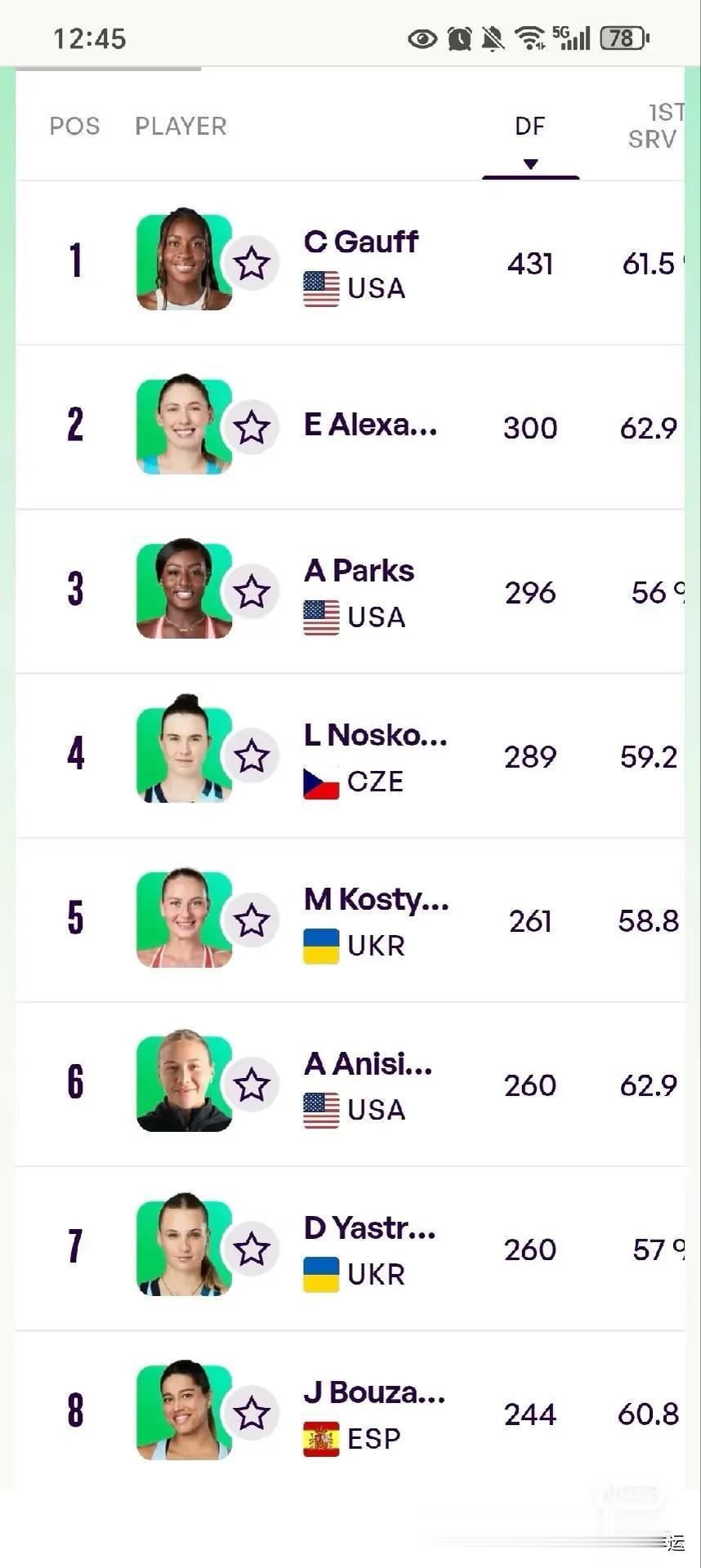Image resolution: width=701 pixels, height=1568 pixels.
Task: Open the L Noskova name link
Action: pos(375,735)
